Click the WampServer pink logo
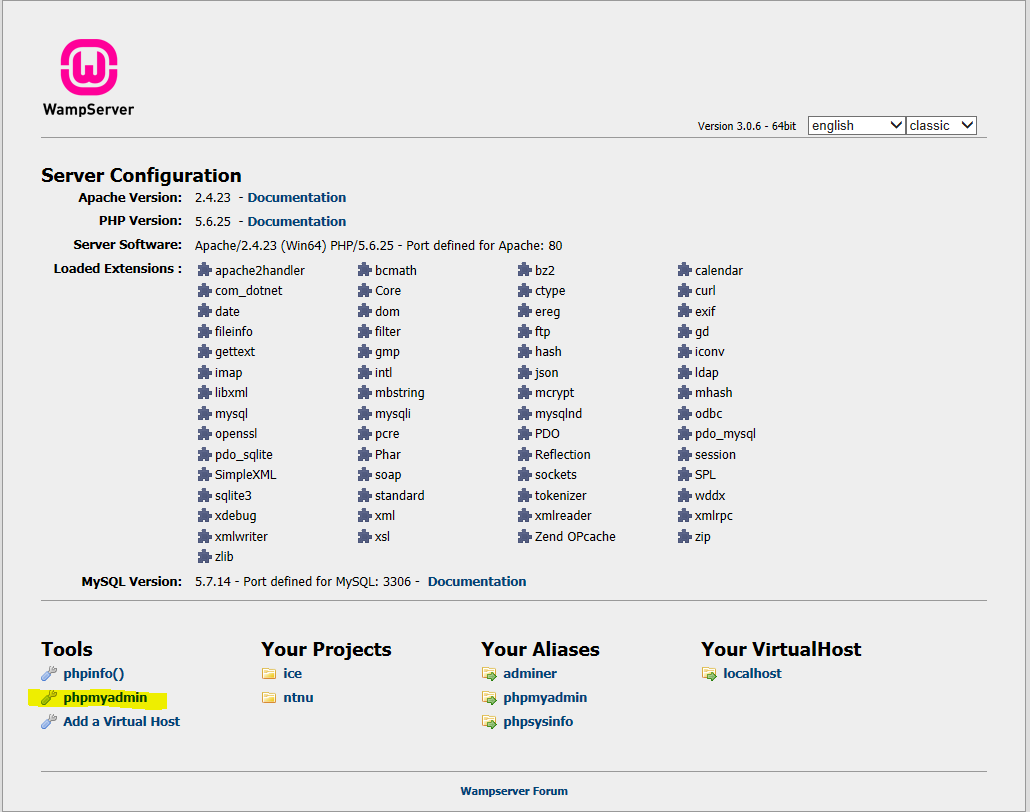Image resolution: width=1030 pixels, height=812 pixels. point(89,67)
